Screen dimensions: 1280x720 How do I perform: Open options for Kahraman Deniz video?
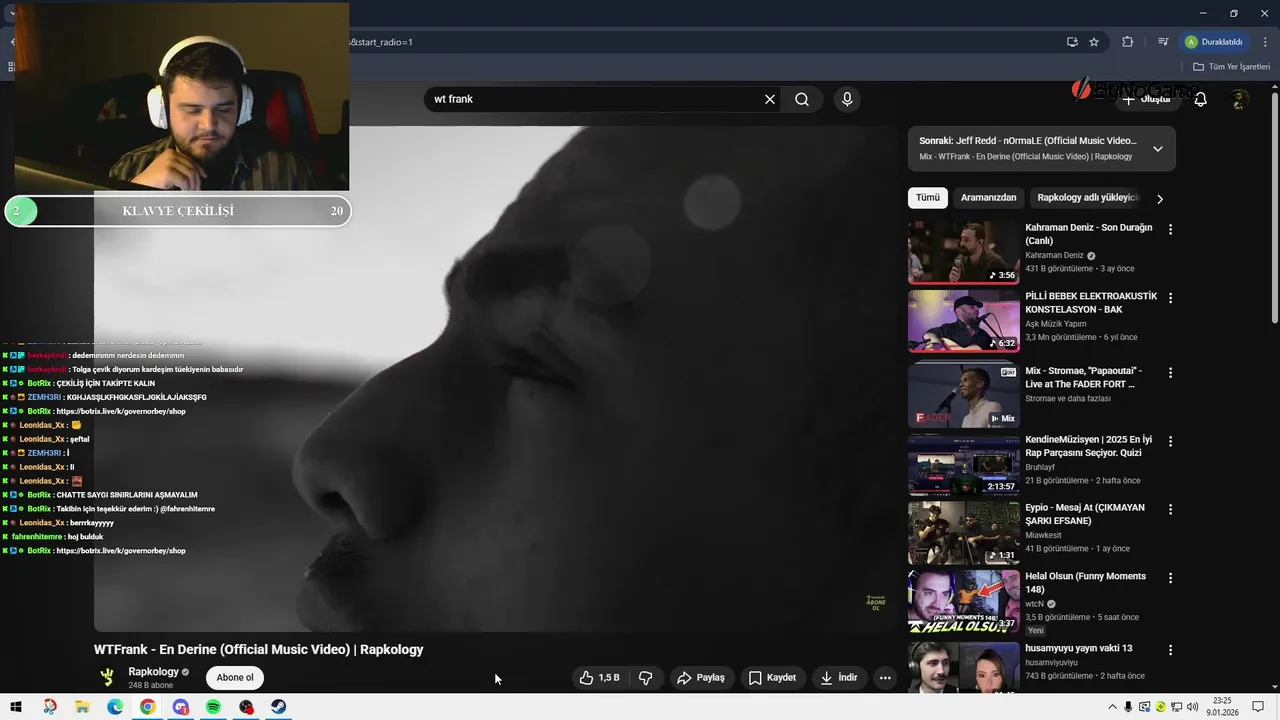(1170, 229)
